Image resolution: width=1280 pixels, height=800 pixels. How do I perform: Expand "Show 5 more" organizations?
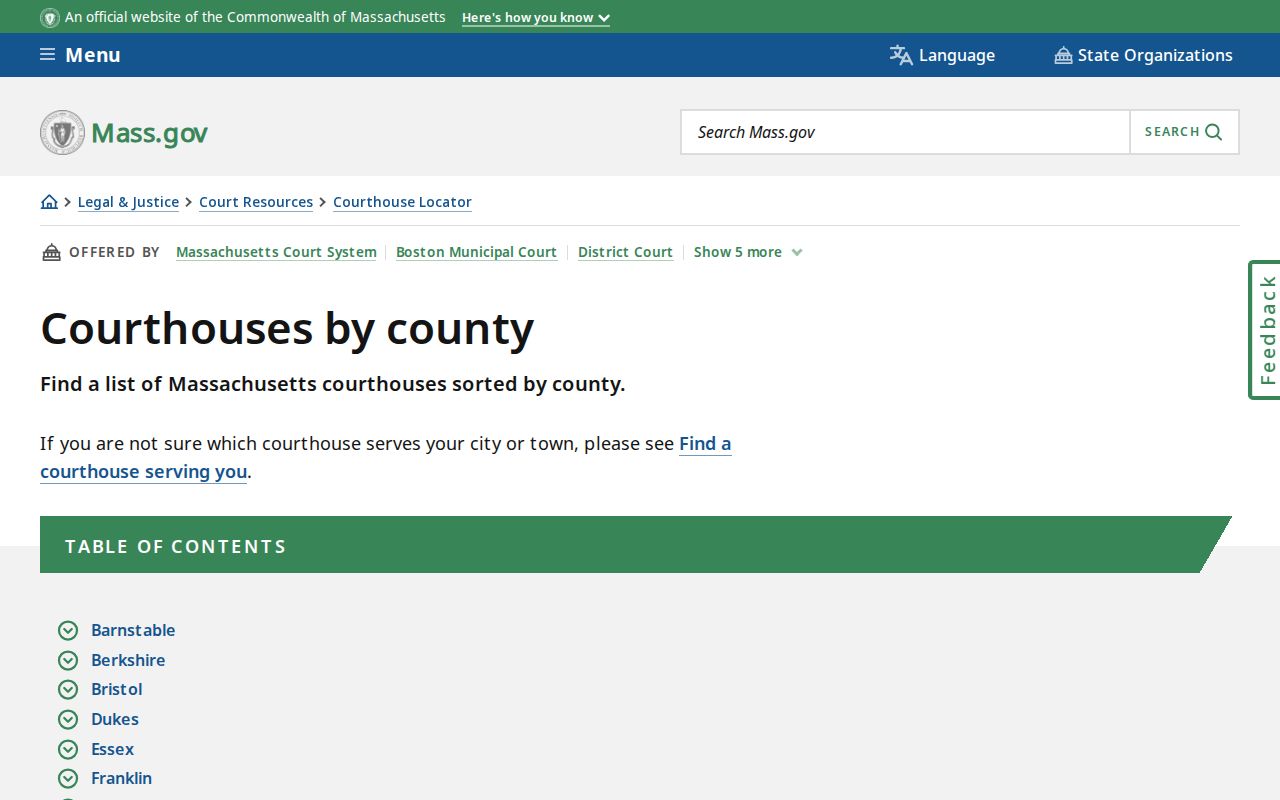pos(748,252)
